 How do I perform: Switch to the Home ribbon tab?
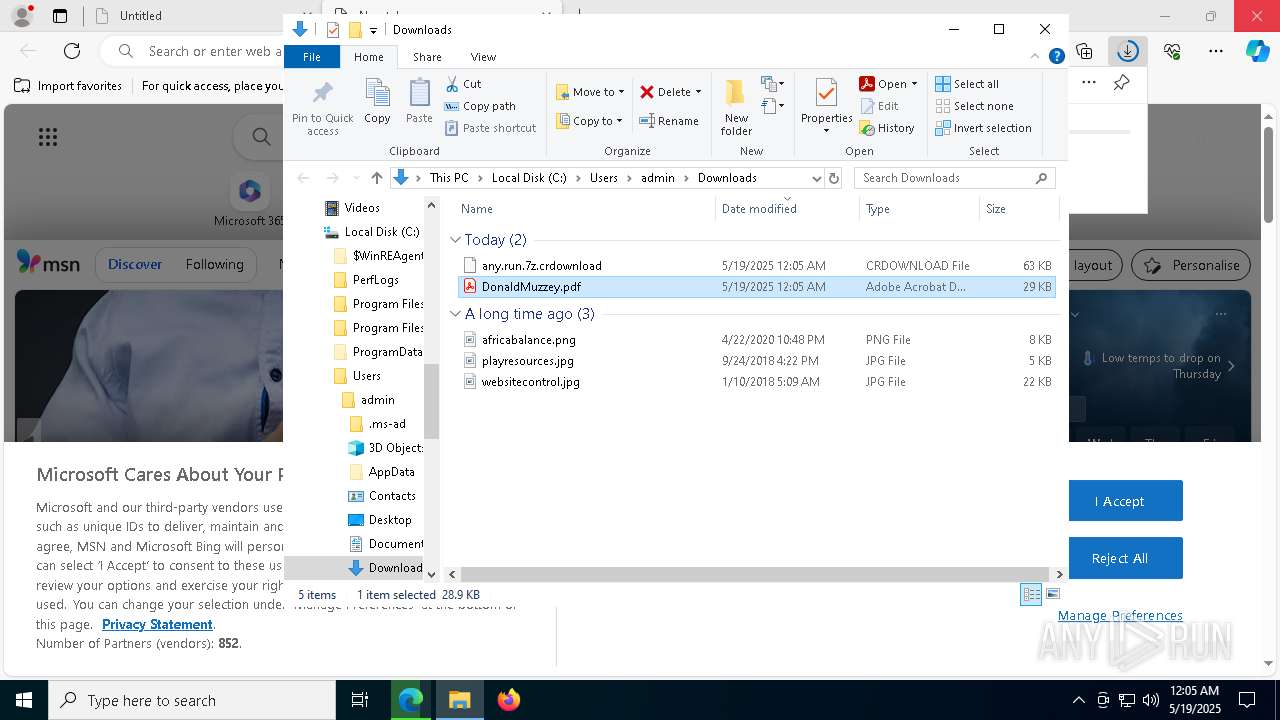point(368,57)
